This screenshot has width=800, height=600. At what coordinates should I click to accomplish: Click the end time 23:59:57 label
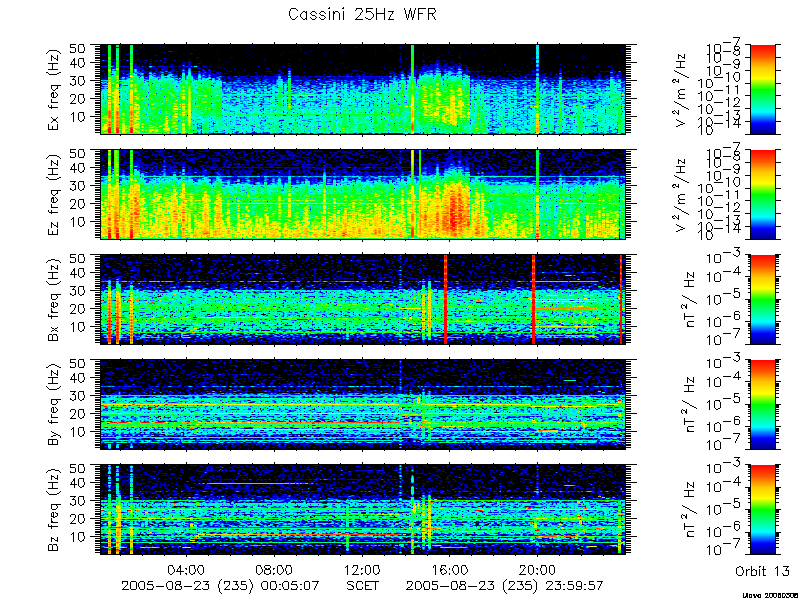[574, 585]
